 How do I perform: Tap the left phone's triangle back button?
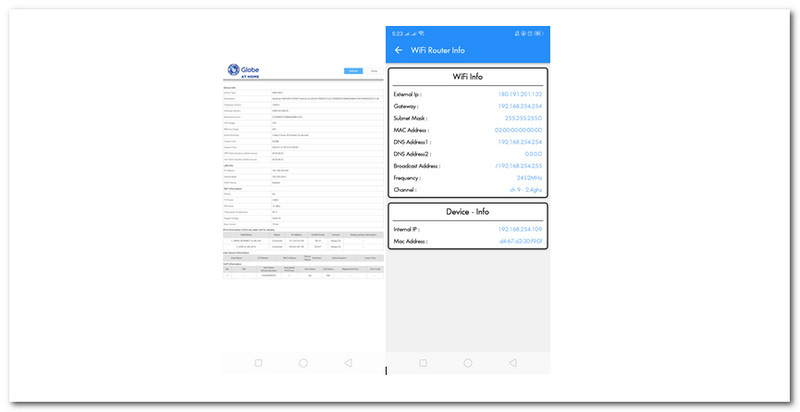(348, 363)
